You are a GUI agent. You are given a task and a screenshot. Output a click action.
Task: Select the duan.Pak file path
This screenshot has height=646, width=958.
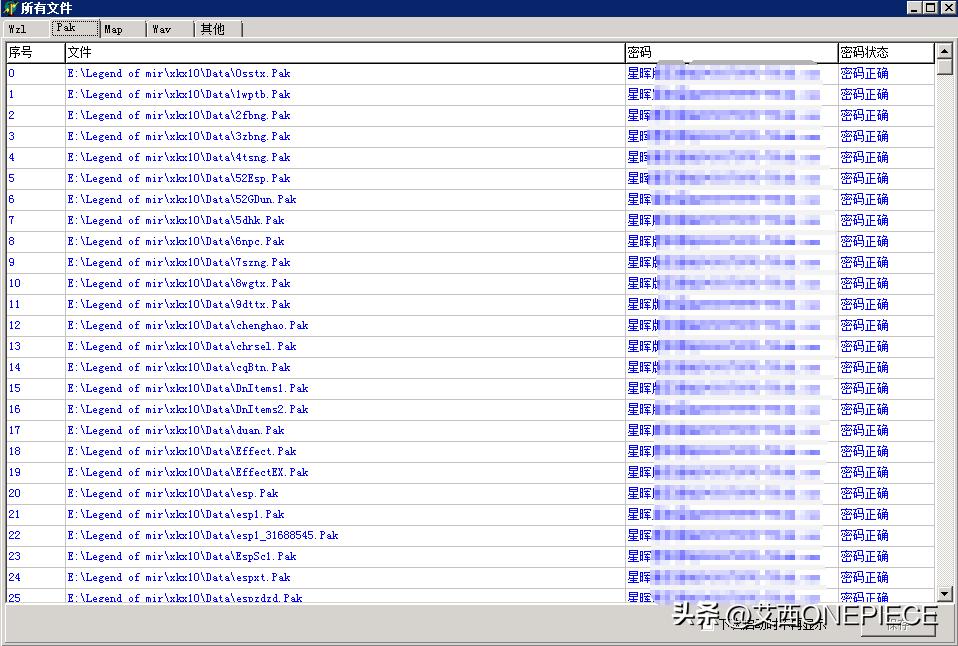(x=175, y=430)
